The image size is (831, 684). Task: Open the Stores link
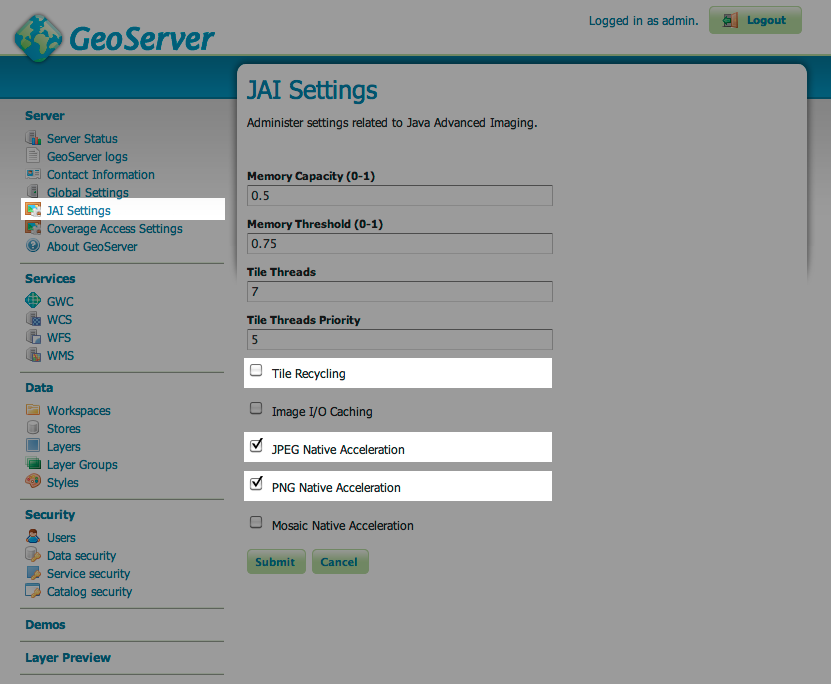(64, 429)
